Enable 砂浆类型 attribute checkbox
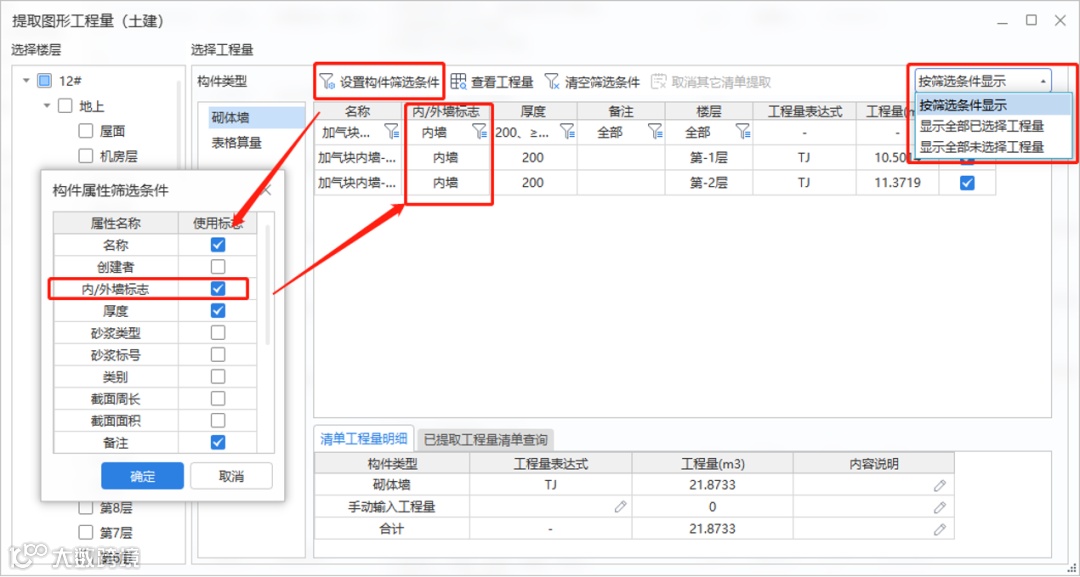1080x577 pixels. pos(218,333)
